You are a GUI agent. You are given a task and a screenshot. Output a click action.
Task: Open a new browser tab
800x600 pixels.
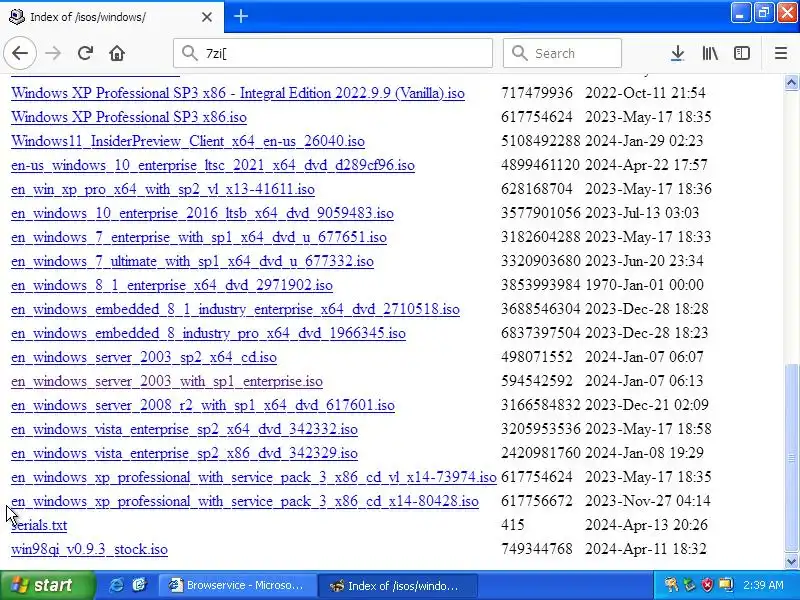click(x=241, y=16)
